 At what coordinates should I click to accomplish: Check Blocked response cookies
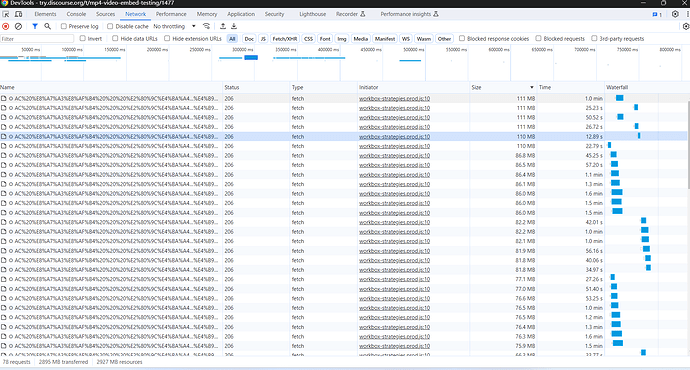pos(462,38)
